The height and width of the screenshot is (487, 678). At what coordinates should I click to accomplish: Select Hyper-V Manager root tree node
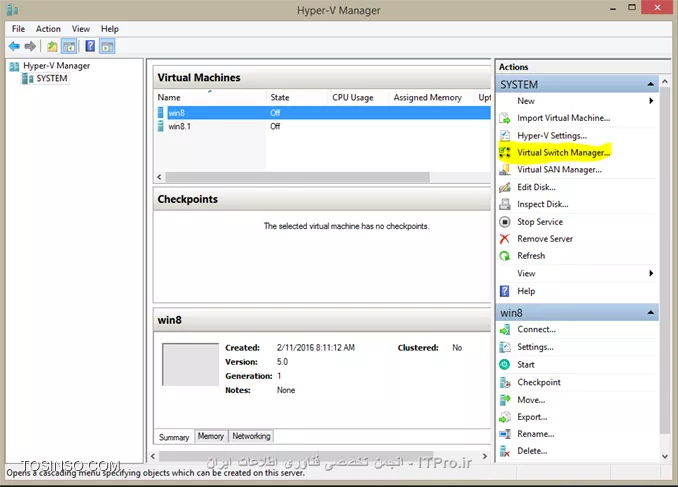click(56, 66)
